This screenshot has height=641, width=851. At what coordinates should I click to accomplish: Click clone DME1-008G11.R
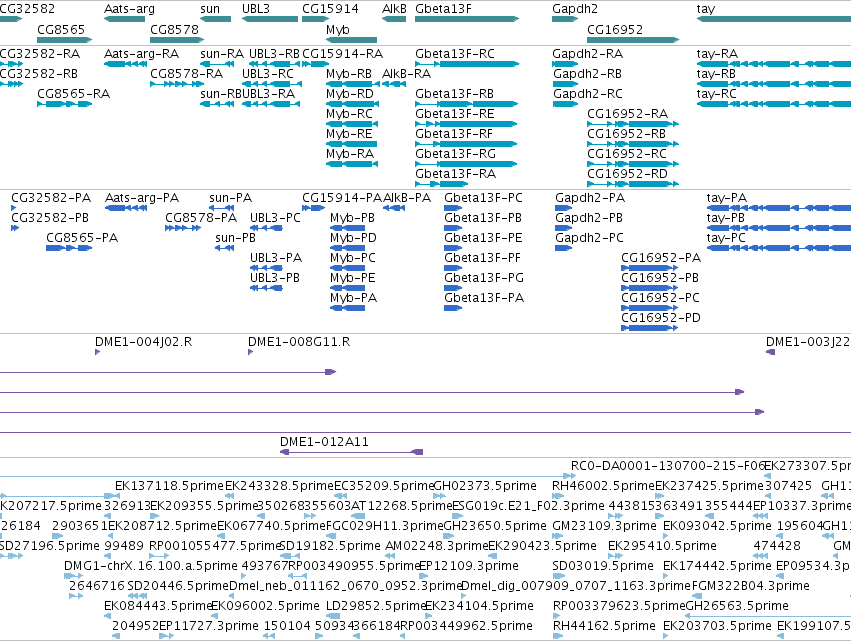[299, 342]
